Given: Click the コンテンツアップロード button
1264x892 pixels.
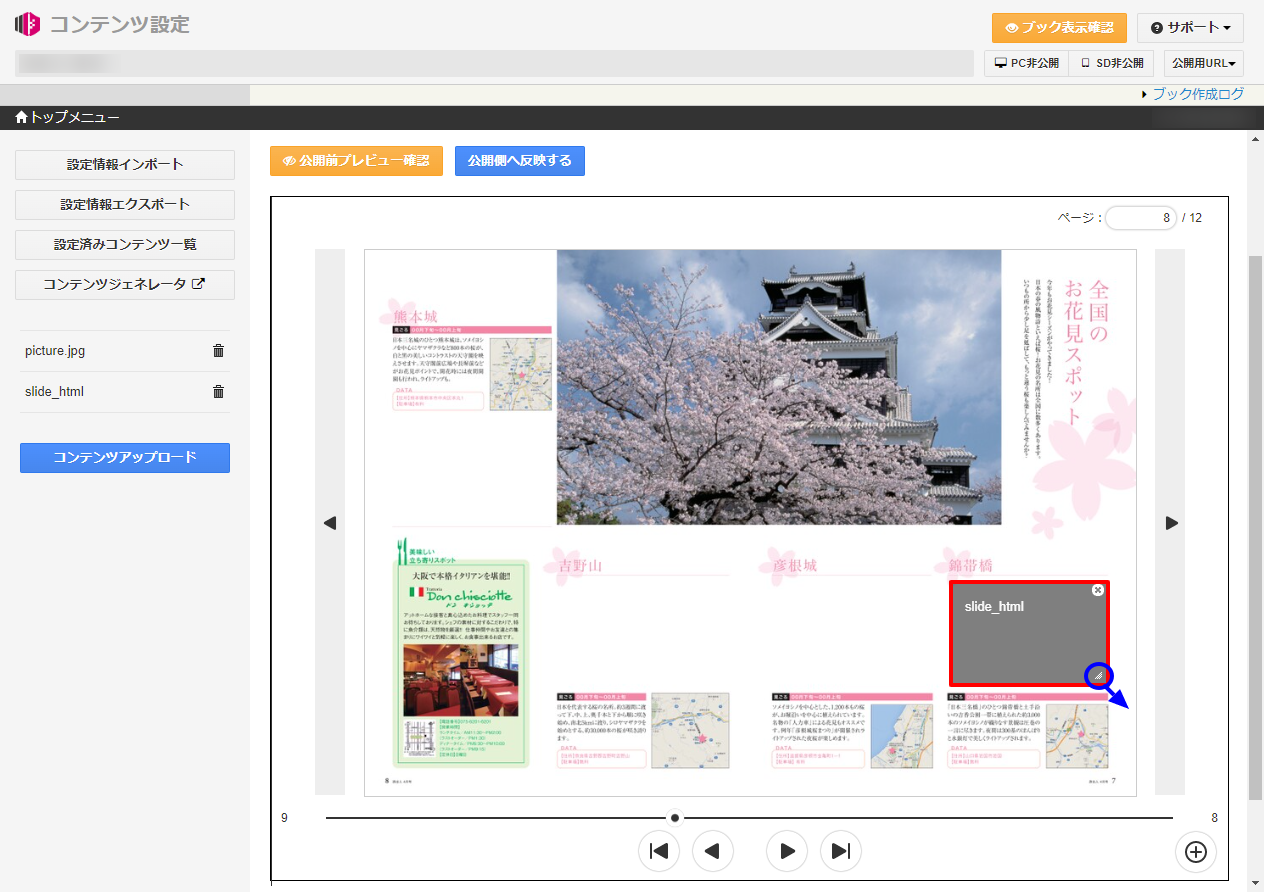Looking at the screenshot, I should click(x=125, y=457).
